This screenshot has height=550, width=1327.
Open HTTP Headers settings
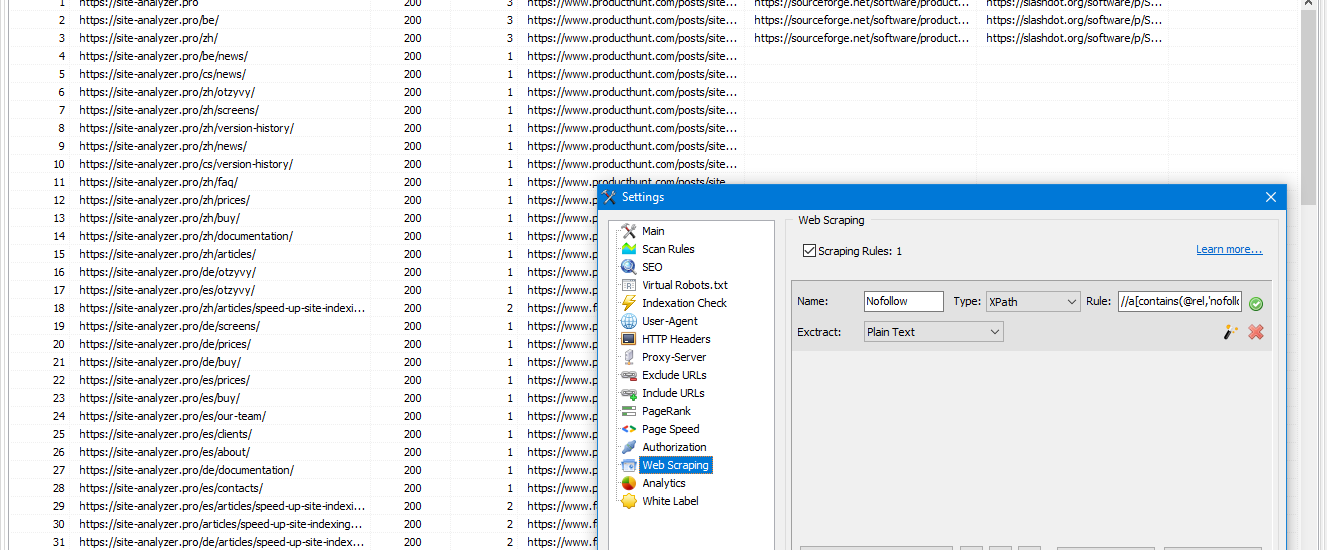pos(676,339)
